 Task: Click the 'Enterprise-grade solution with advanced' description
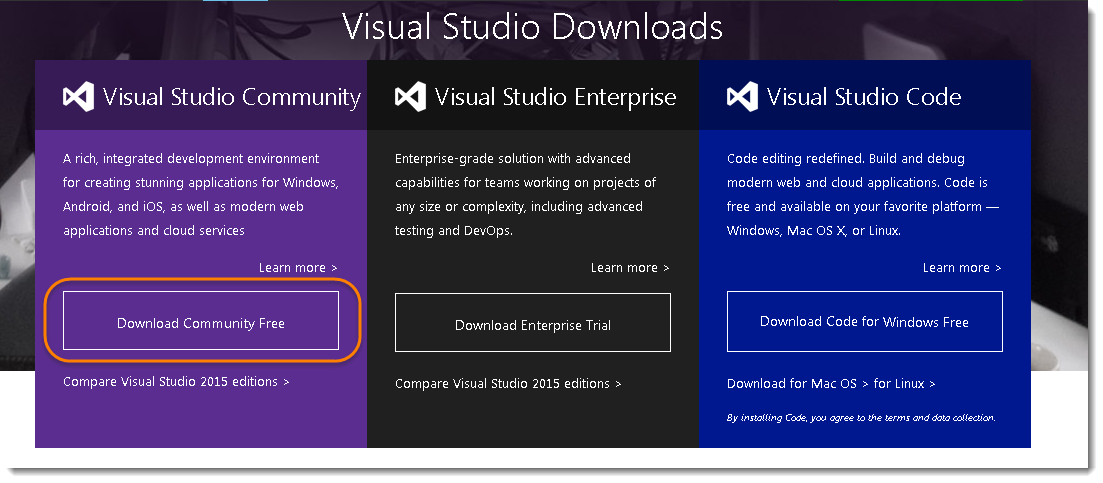(x=525, y=195)
